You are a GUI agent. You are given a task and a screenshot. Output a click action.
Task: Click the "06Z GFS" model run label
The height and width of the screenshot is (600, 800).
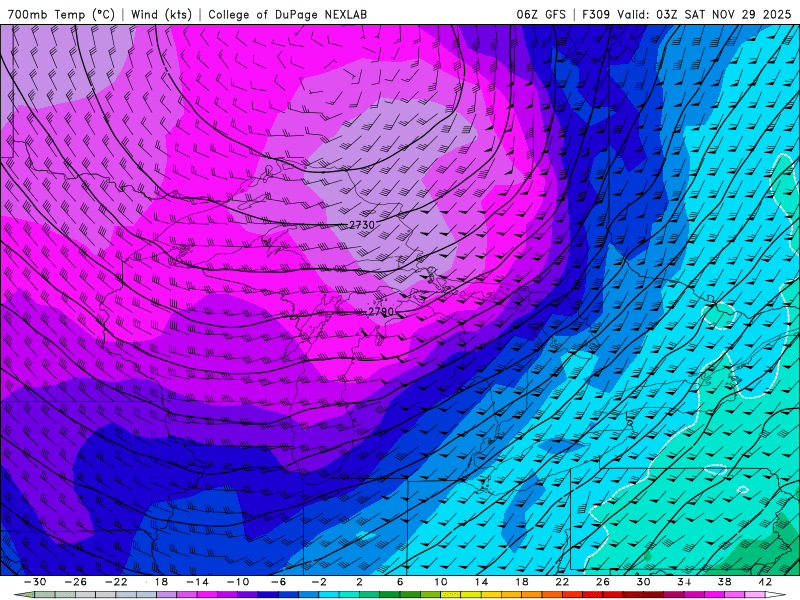point(541,14)
